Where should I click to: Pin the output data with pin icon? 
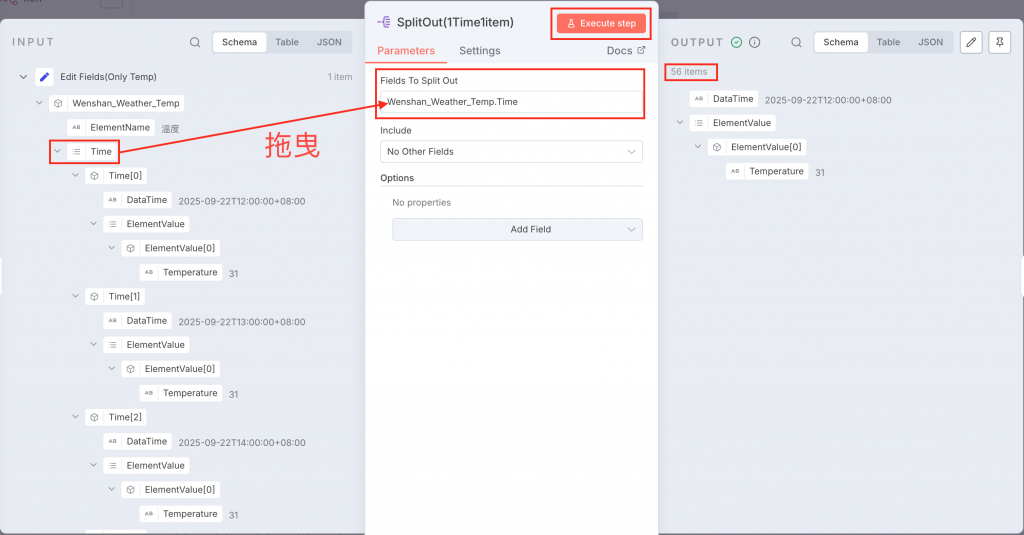click(999, 42)
